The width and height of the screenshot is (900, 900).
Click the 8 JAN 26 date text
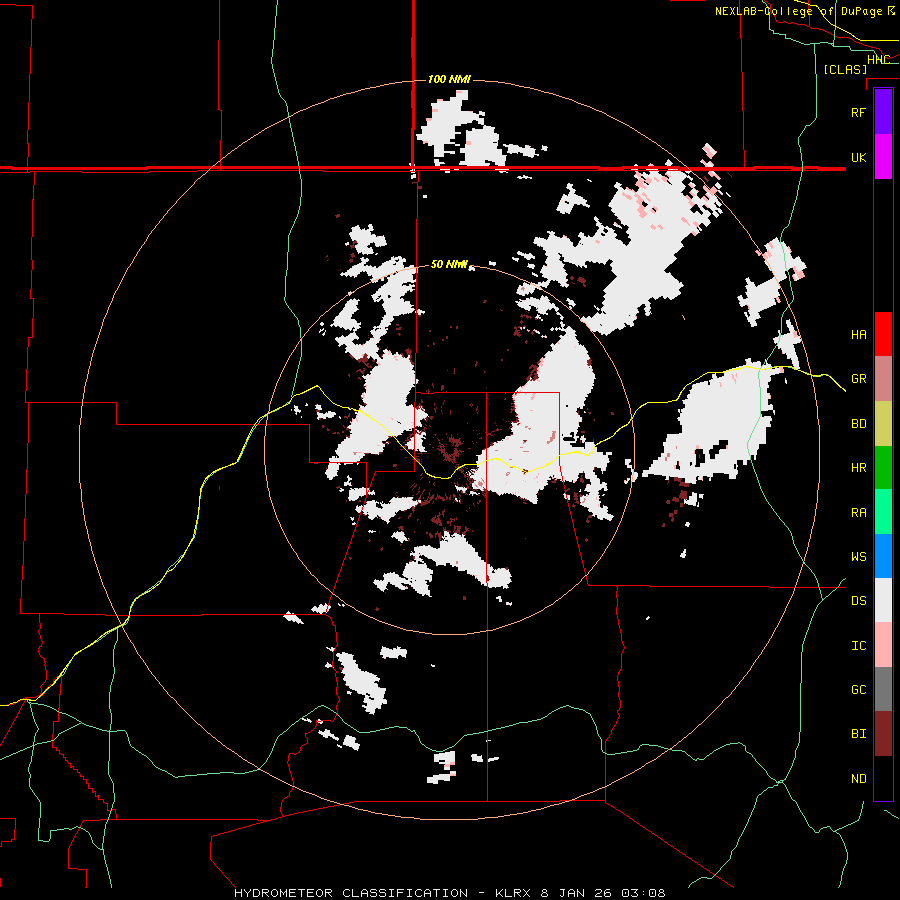coord(576,893)
